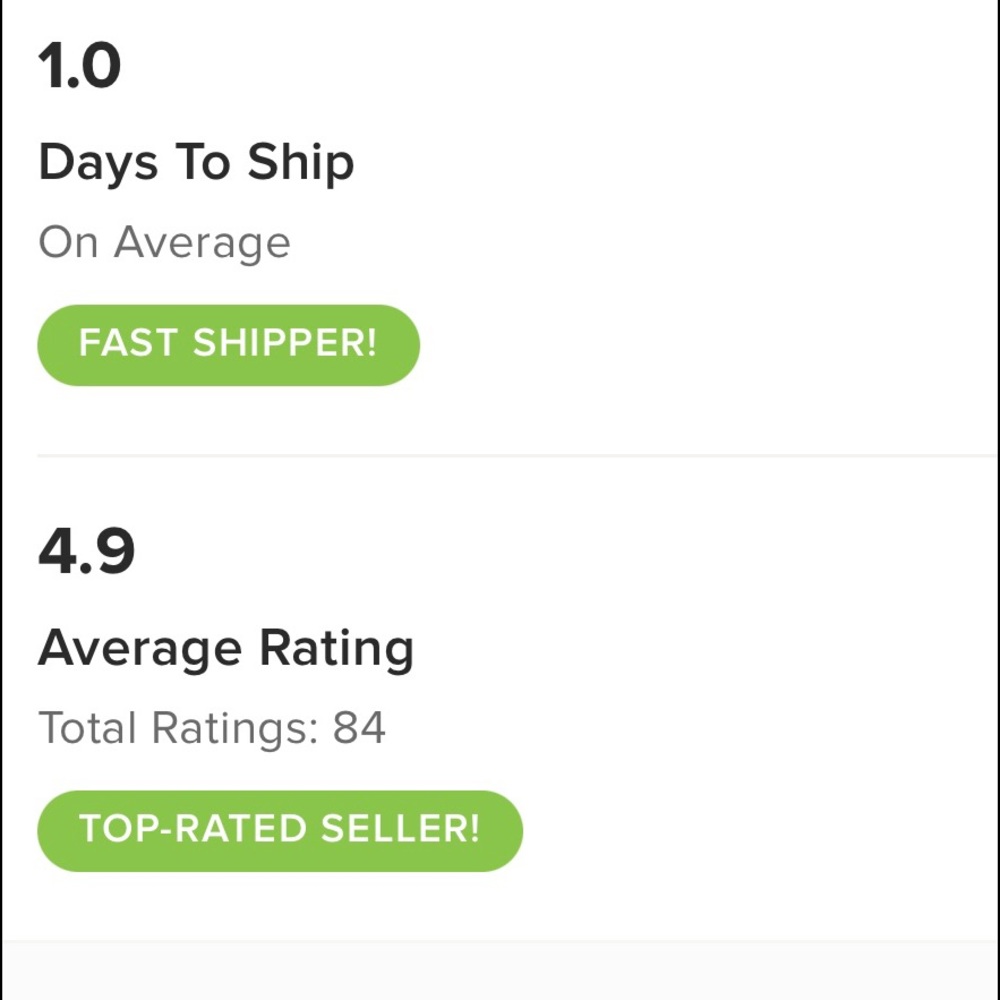The image size is (1000, 1000).
Task: Click the word Average in On Average
Action: pyautogui.click(x=202, y=243)
